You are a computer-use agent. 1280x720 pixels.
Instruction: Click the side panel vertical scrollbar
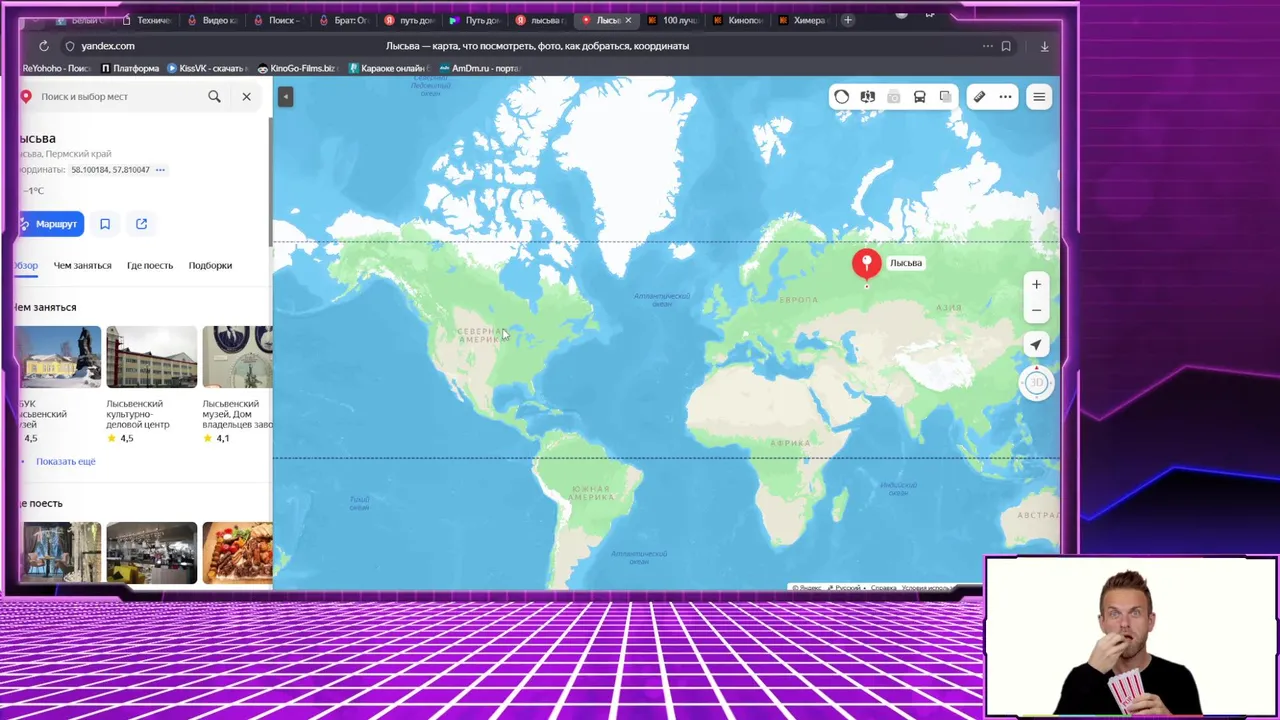pyautogui.click(x=270, y=180)
